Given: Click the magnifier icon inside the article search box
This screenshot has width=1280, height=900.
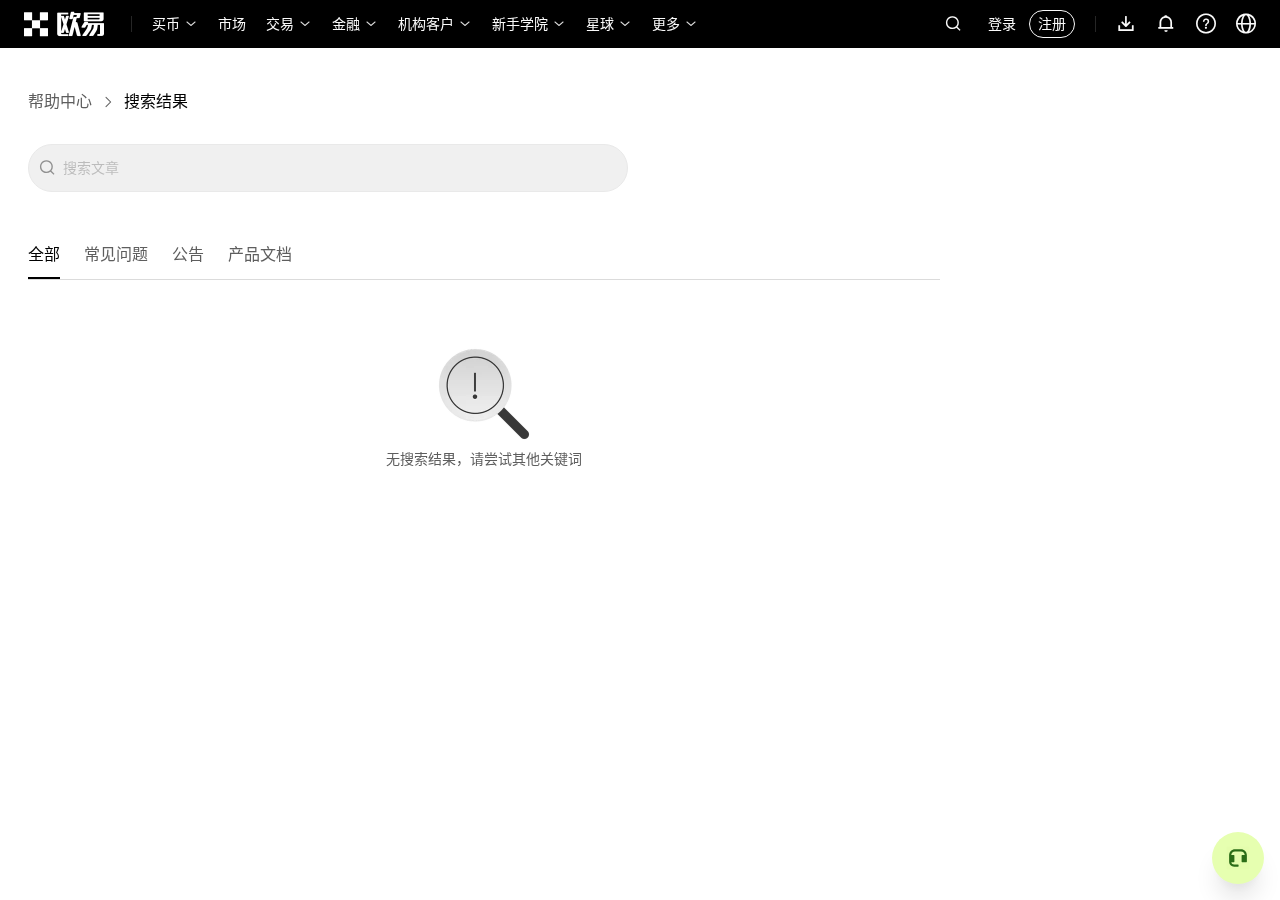Looking at the screenshot, I should pos(47,168).
